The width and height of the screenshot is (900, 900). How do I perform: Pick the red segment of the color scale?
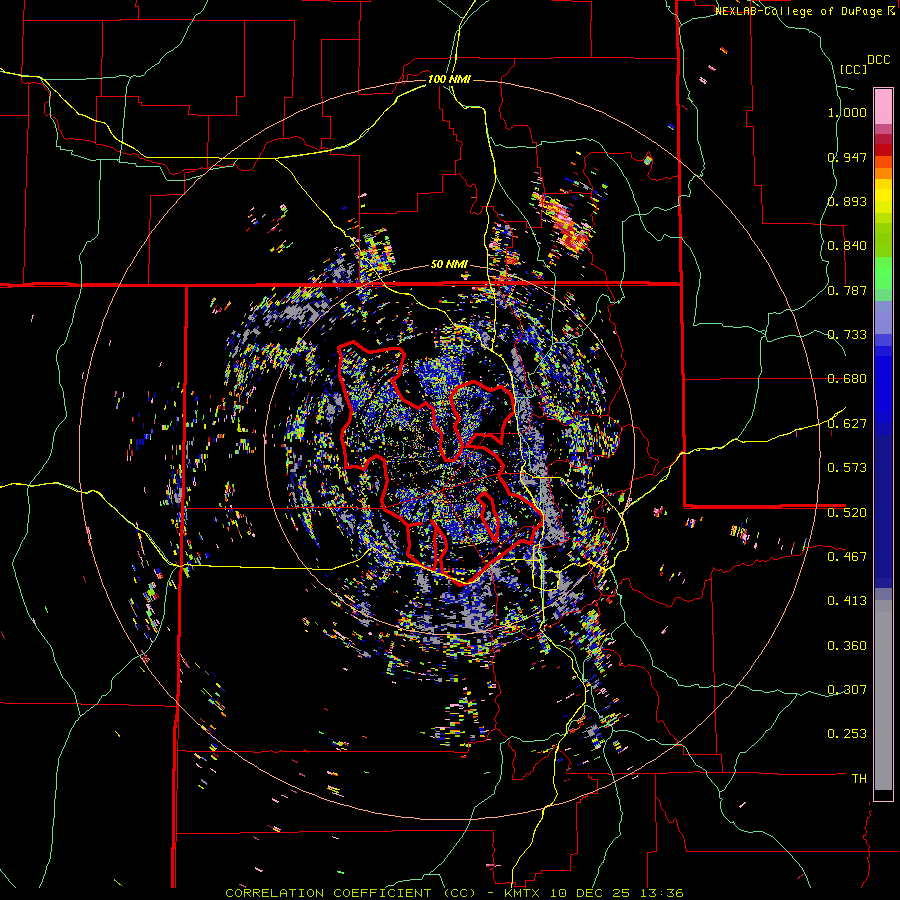point(883,150)
